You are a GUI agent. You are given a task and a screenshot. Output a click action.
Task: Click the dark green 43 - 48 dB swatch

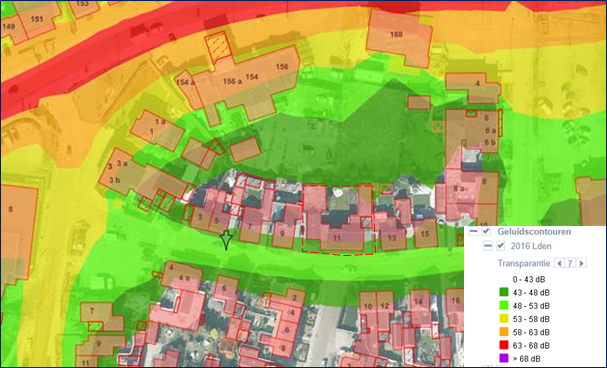click(504, 292)
